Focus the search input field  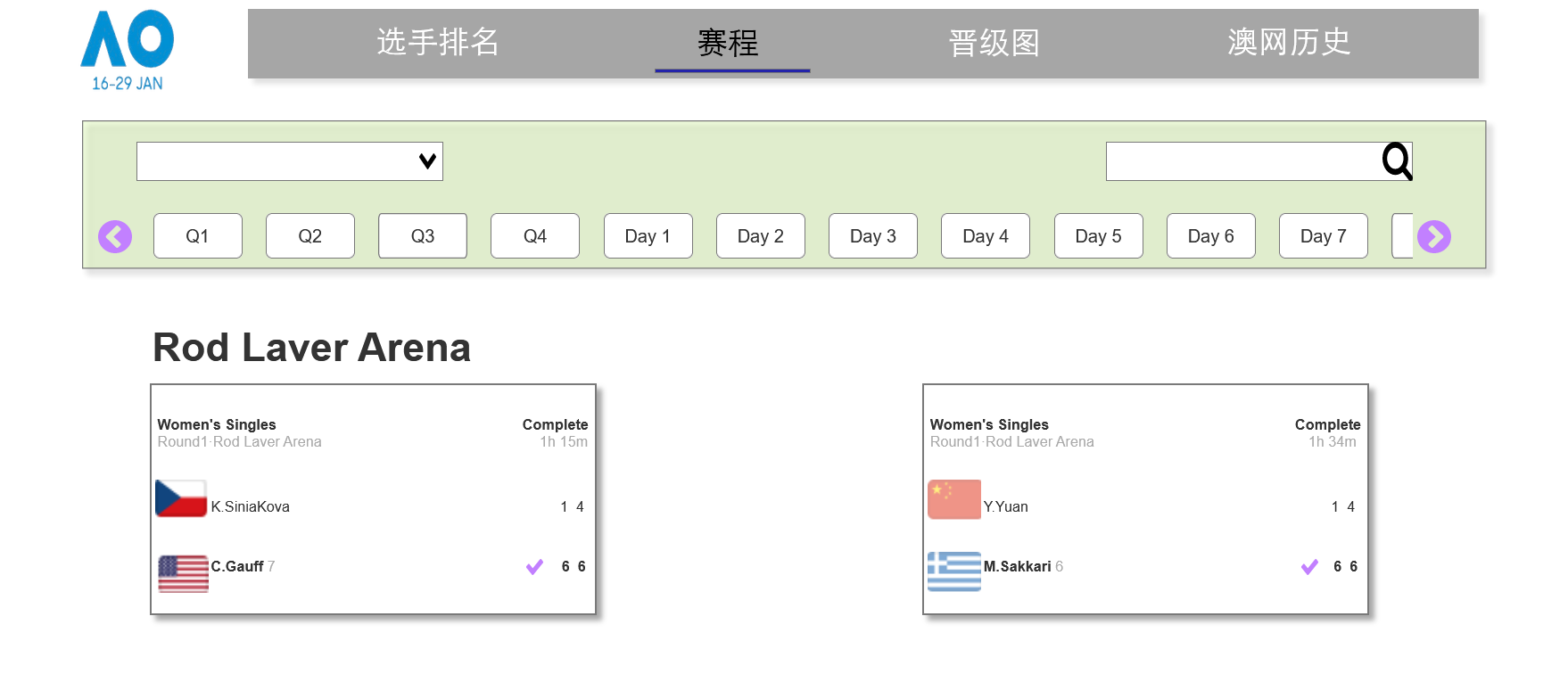[x=1242, y=161]
